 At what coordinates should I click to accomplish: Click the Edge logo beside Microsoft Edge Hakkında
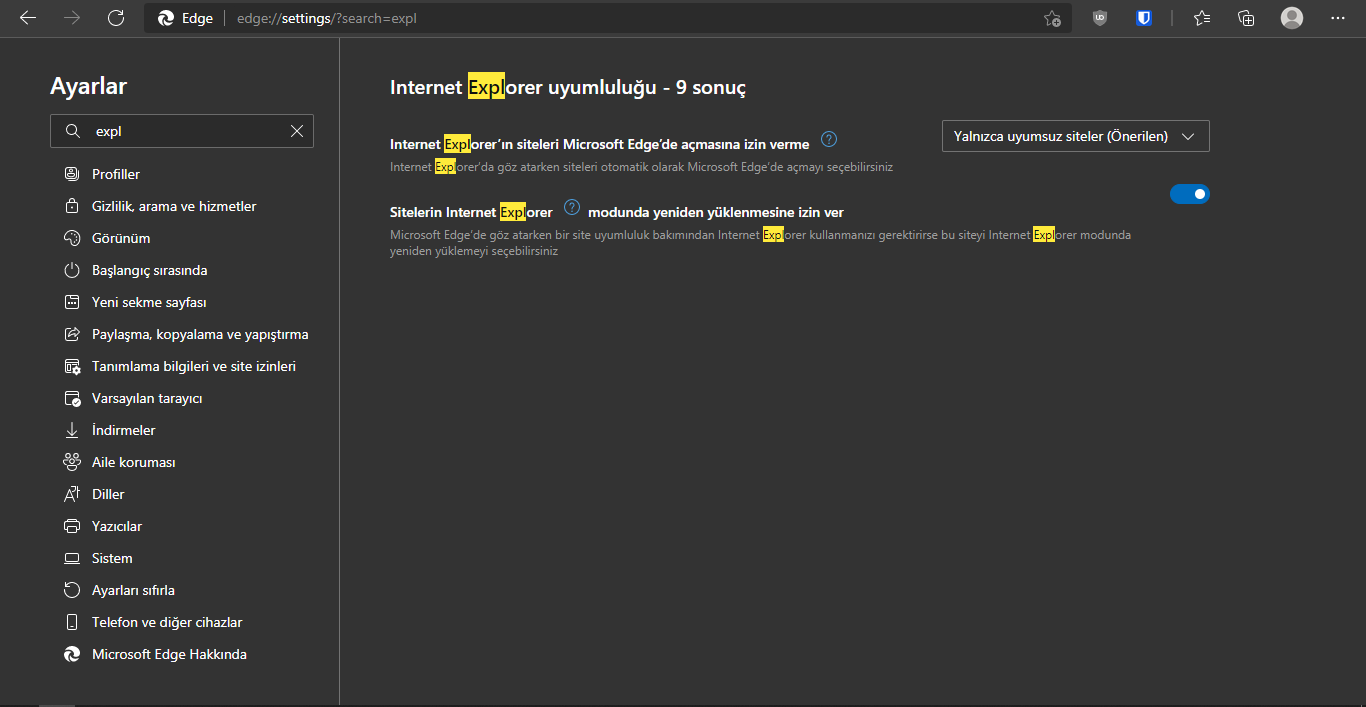[72, 654]
